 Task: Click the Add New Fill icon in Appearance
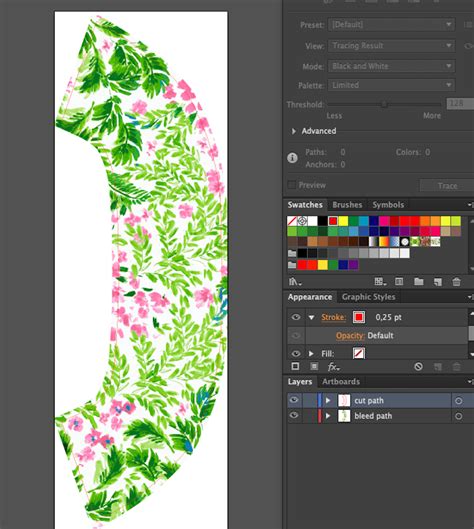click(x=314, y=366)
